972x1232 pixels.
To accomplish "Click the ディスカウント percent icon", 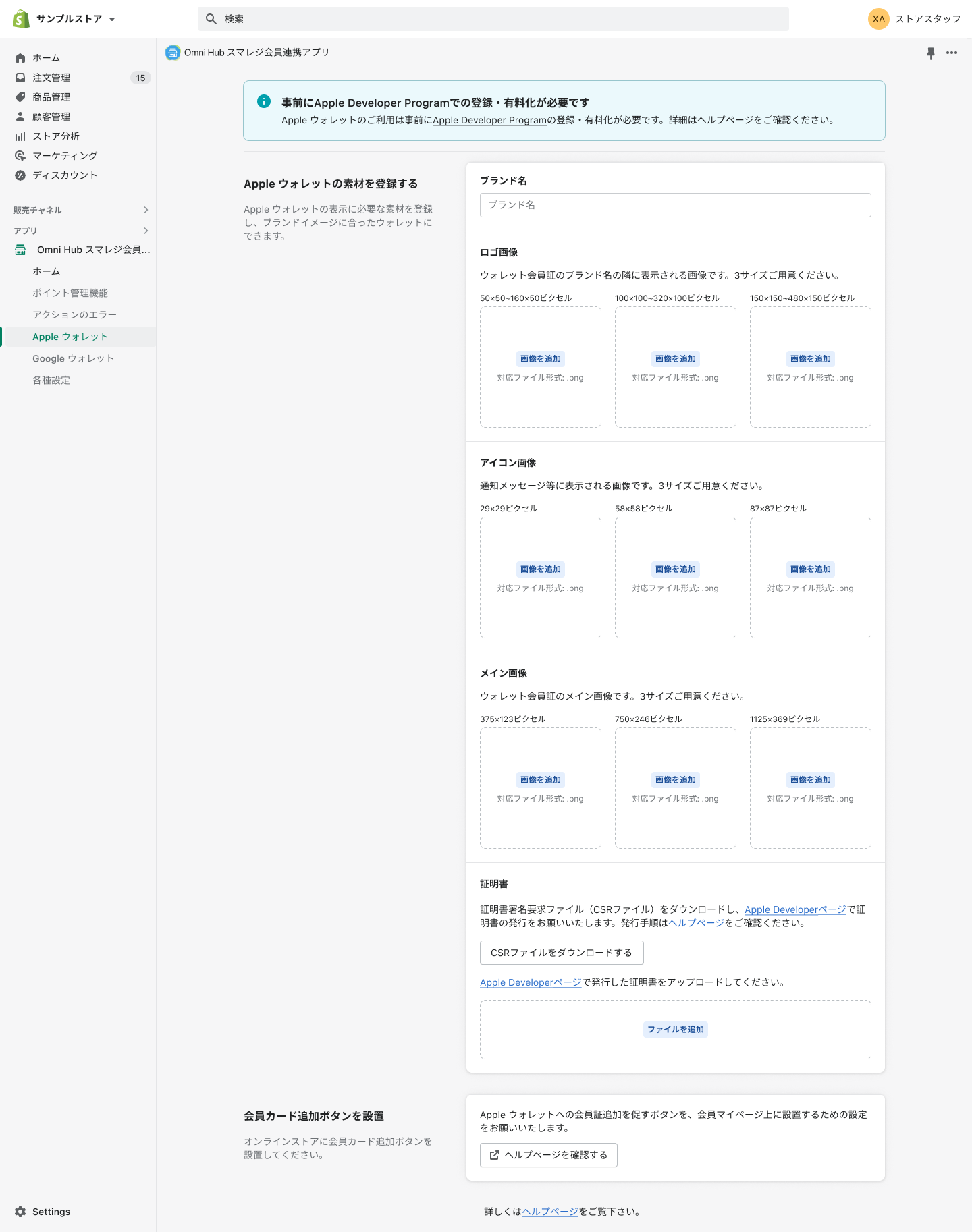I will click(20, 175).
